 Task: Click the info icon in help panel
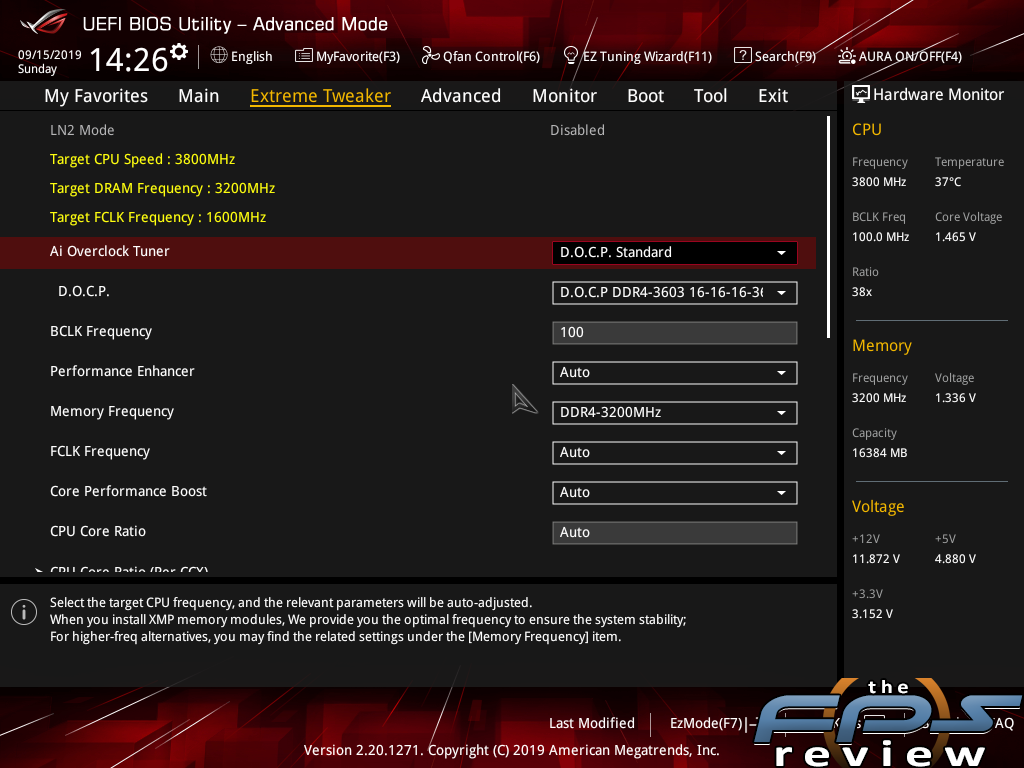pos(24,612)
